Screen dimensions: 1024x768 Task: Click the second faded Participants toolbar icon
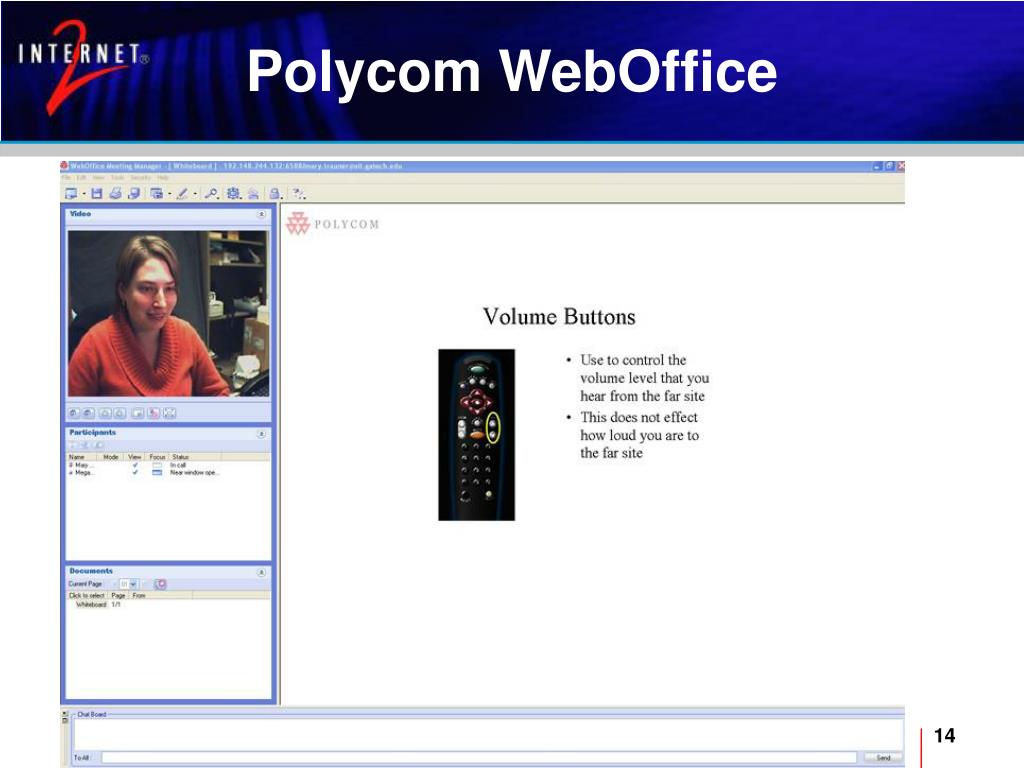tap(86, 445)
